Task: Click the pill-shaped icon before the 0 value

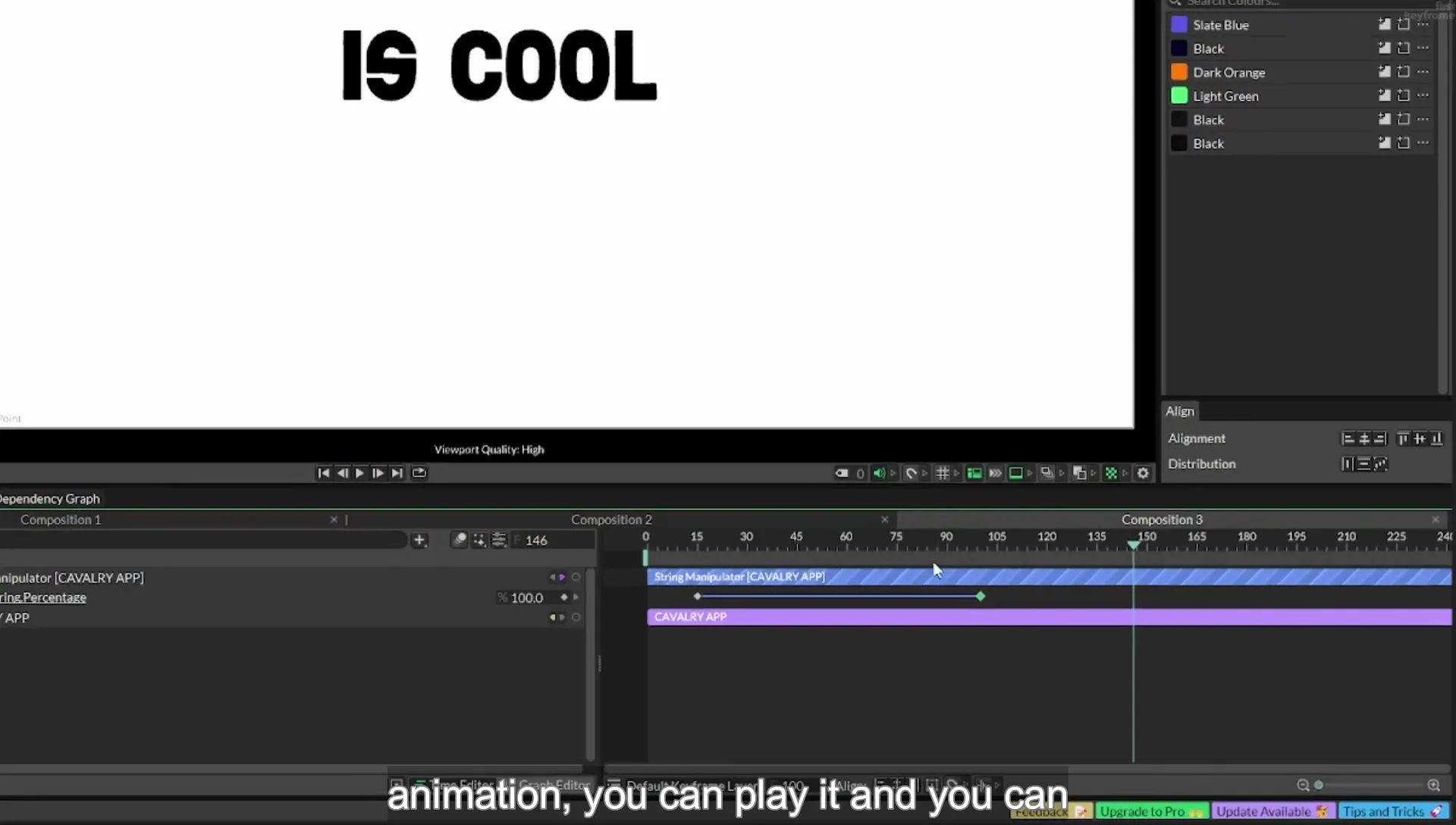Action: [842, 473]
